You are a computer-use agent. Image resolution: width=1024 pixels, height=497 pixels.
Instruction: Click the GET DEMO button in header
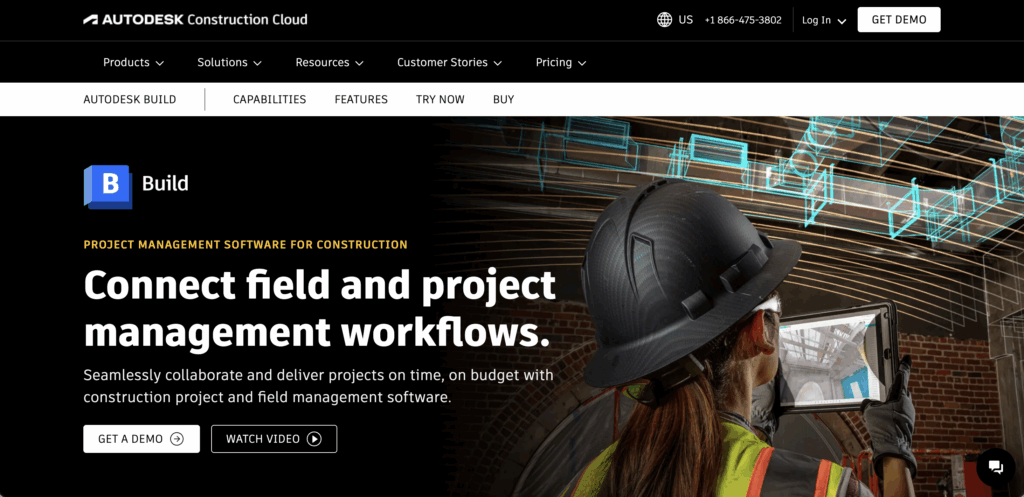coord(899,20)
